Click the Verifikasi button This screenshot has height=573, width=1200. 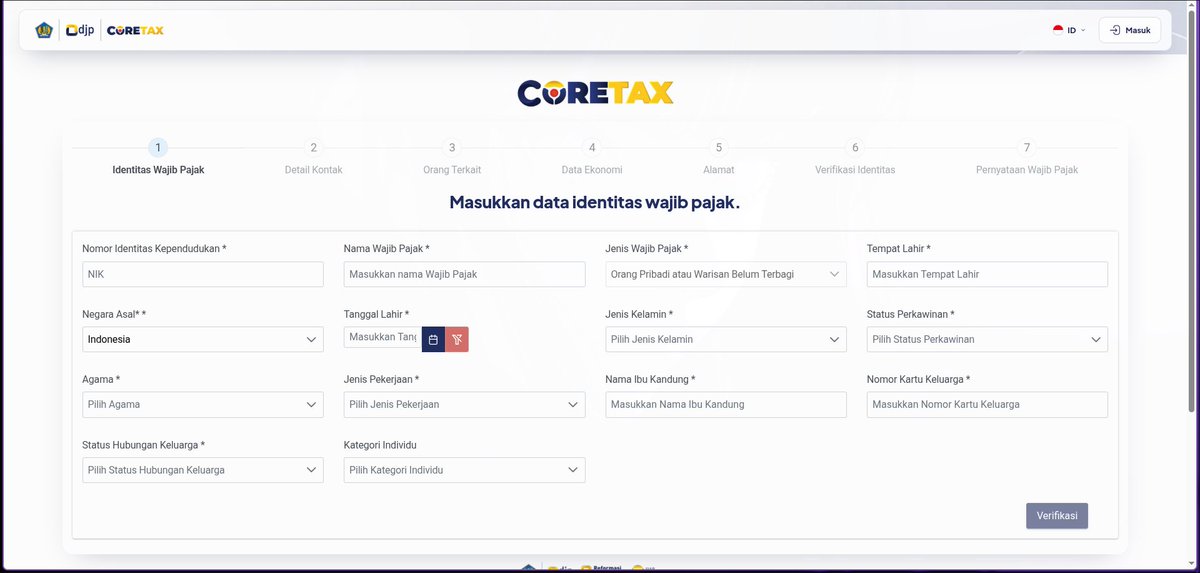point(1057,515)
